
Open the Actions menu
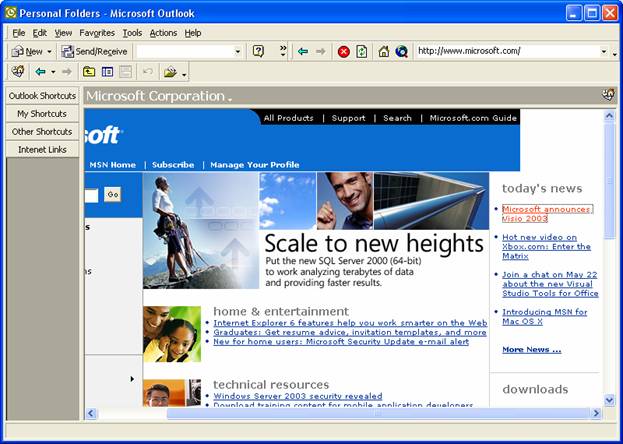click(x=163, y=33)
